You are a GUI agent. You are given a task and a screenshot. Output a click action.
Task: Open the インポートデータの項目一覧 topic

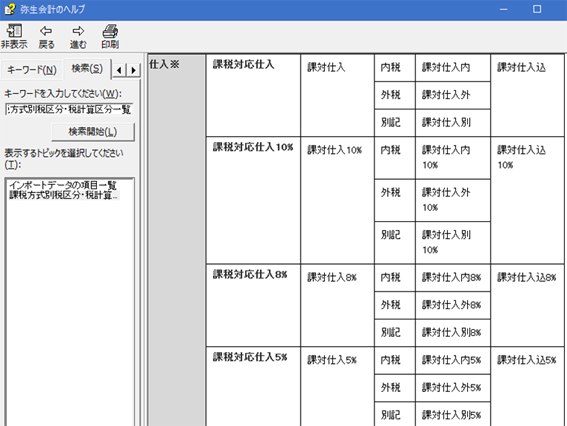[63, 186]
